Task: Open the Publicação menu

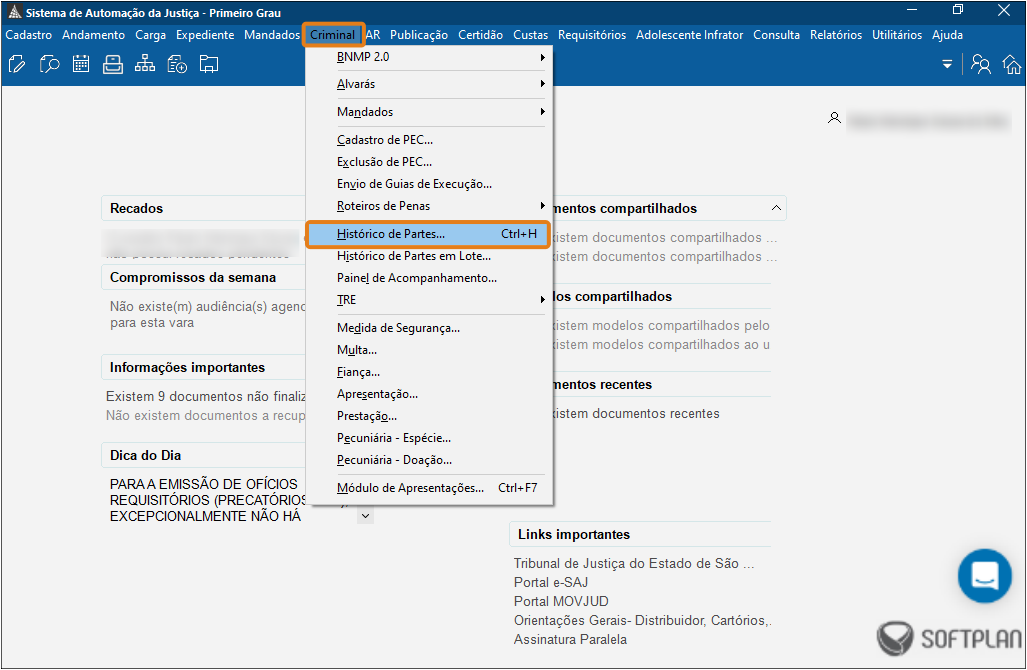Action: pyautogui.click(x=419, y=35)
